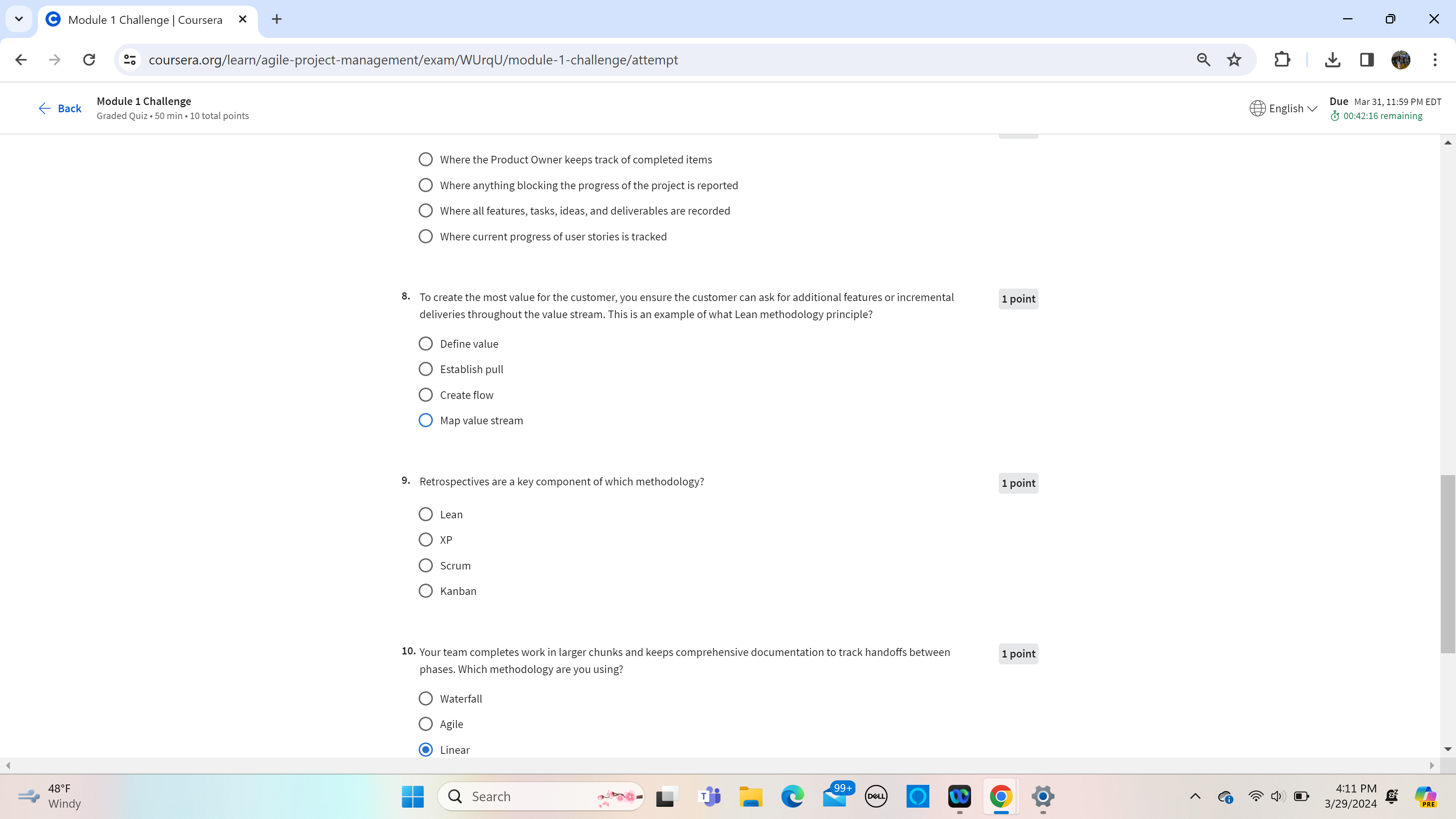
Task: Click the vertical page scrollbar thumb
Action: tap(1448, 563)
